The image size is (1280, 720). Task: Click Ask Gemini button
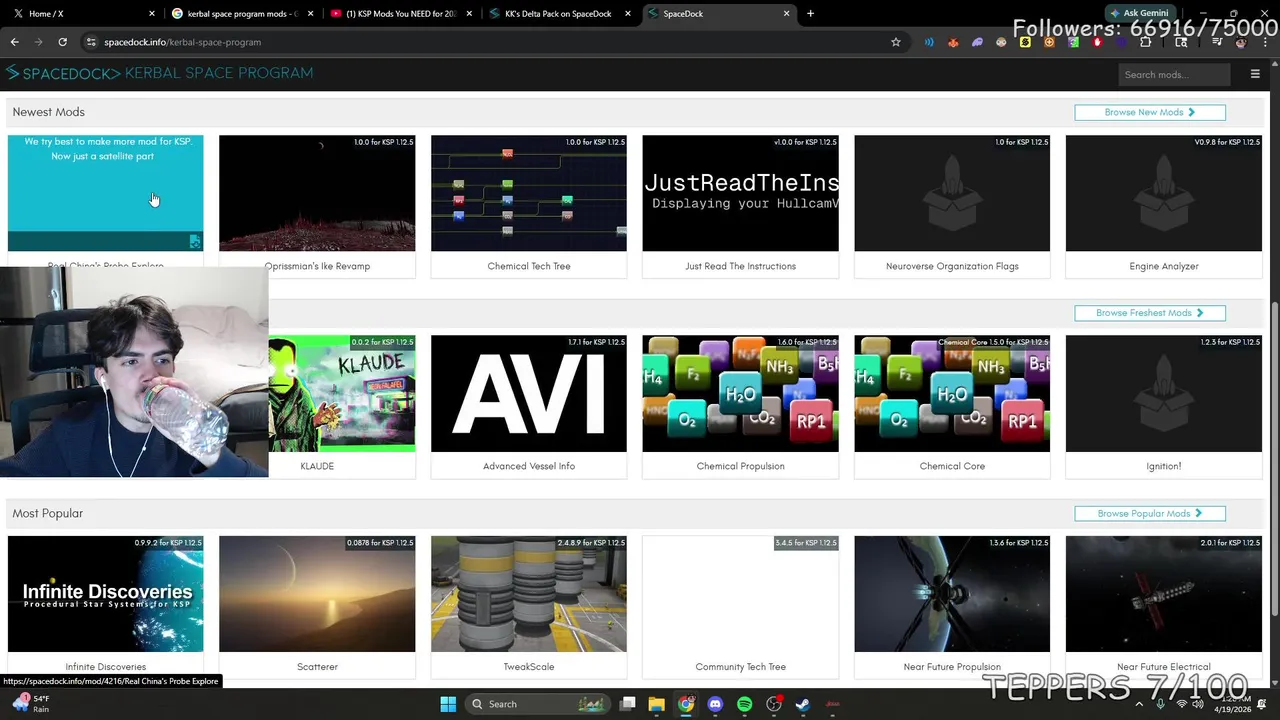[1139, 13]
